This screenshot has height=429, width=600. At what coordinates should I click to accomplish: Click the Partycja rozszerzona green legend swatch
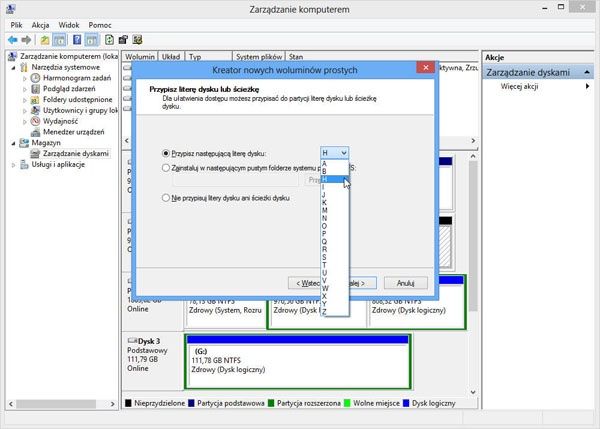coord(271,403)
